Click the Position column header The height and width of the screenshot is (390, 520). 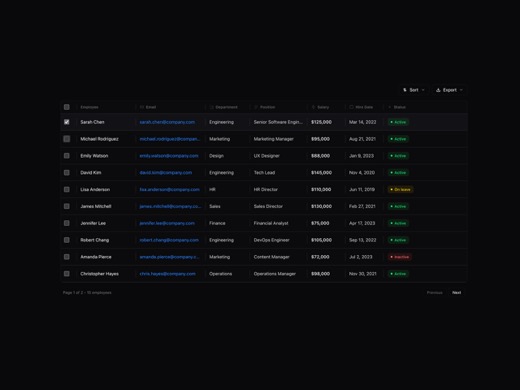click(265, 107)
